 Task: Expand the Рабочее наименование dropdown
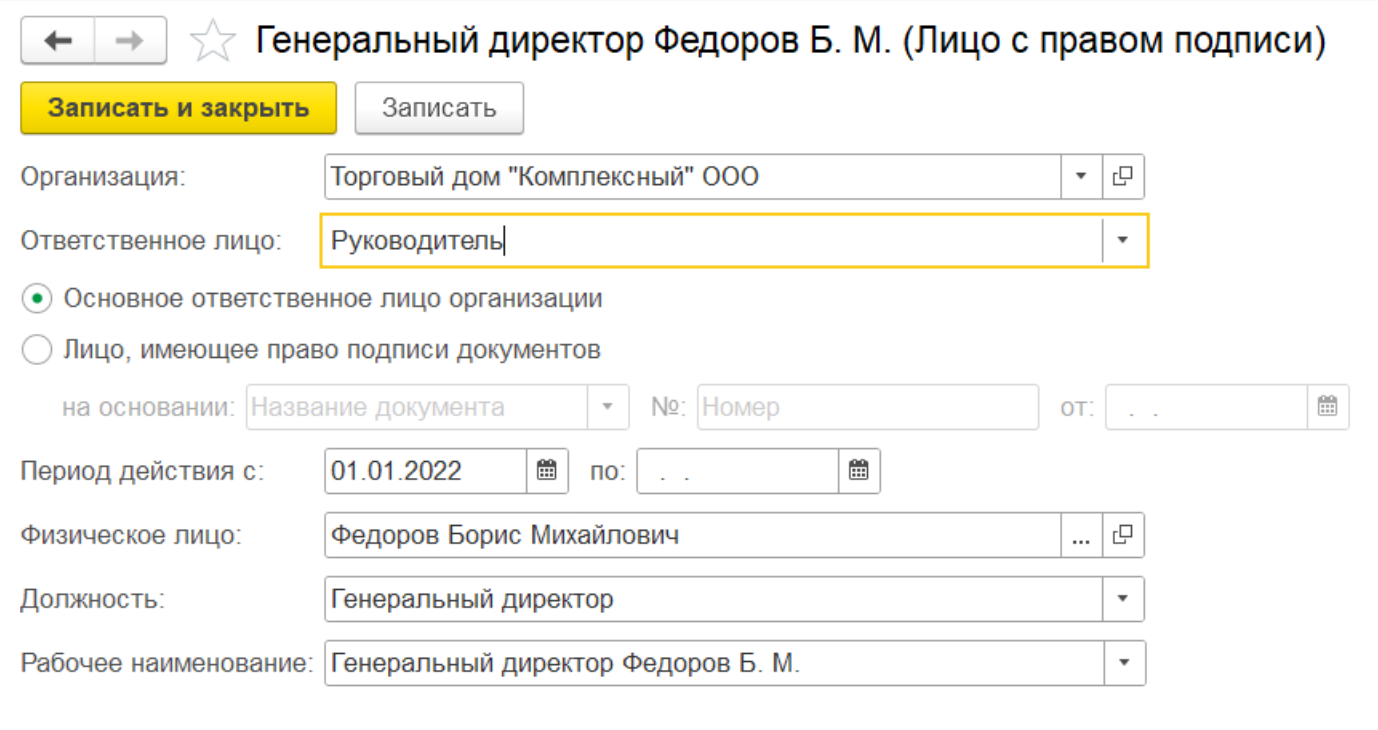tap(1124, 663)
